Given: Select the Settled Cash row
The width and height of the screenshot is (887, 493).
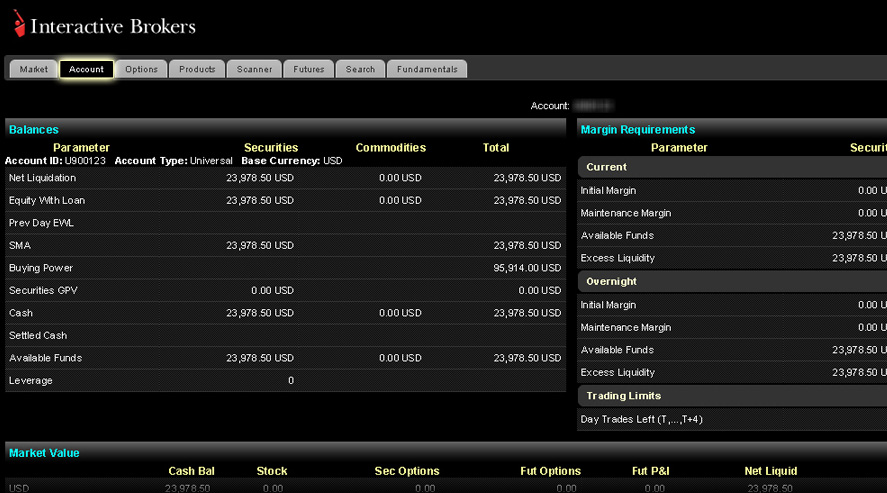Looking at the screenshot, I should [285, 335].
